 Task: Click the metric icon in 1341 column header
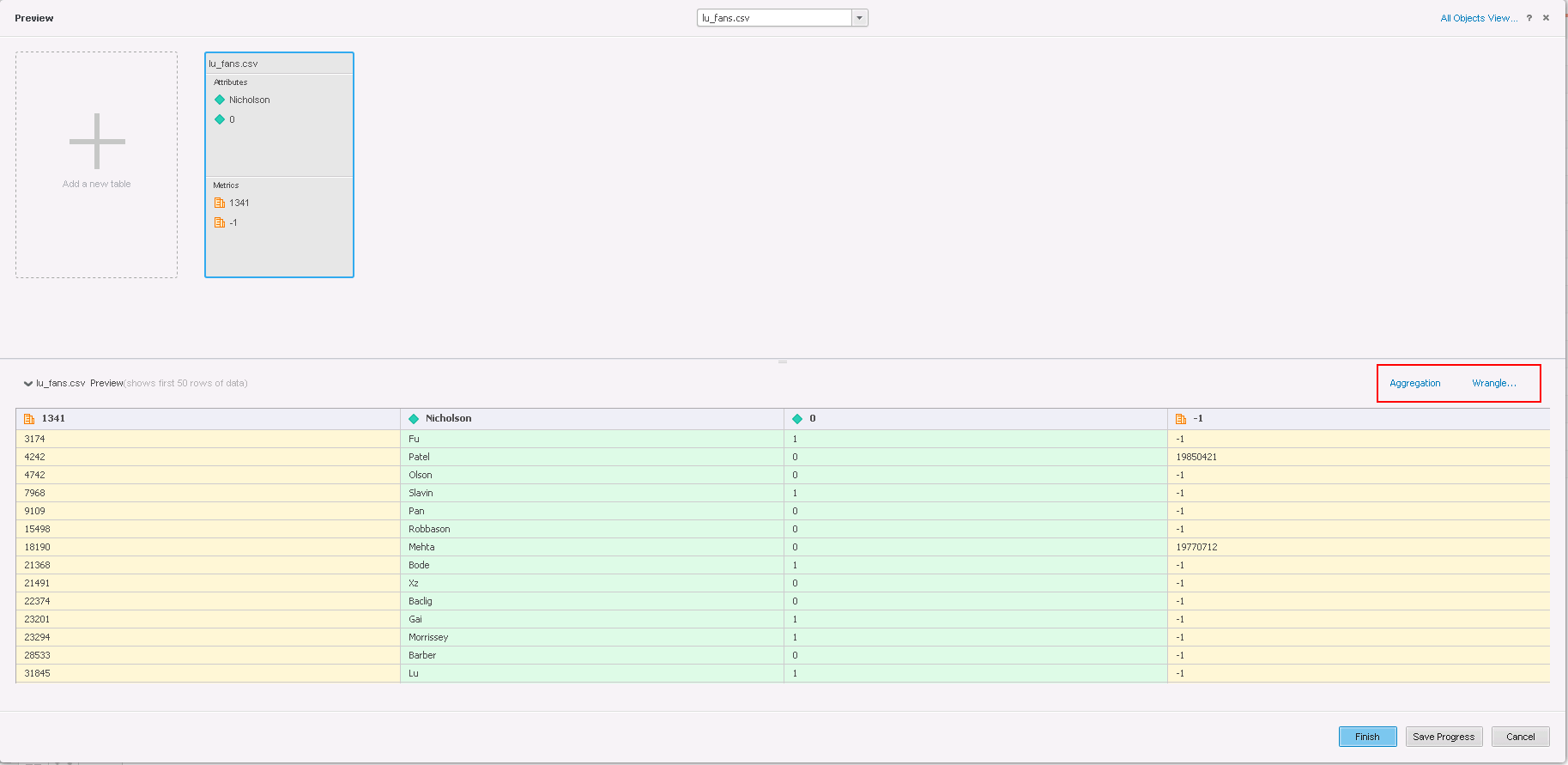pos(29,419)
